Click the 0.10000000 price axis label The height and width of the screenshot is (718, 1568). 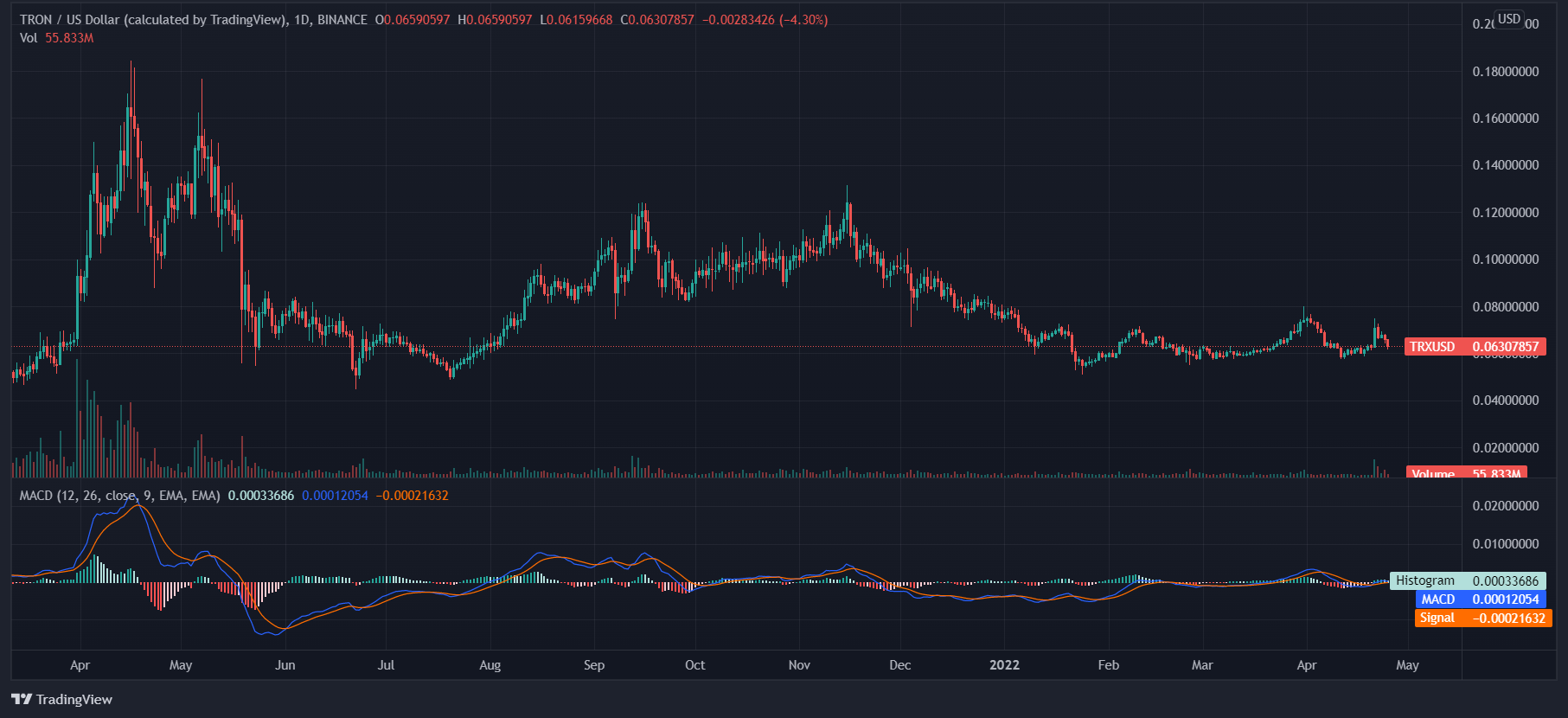pyautogui.click(x=1505, y=260)
